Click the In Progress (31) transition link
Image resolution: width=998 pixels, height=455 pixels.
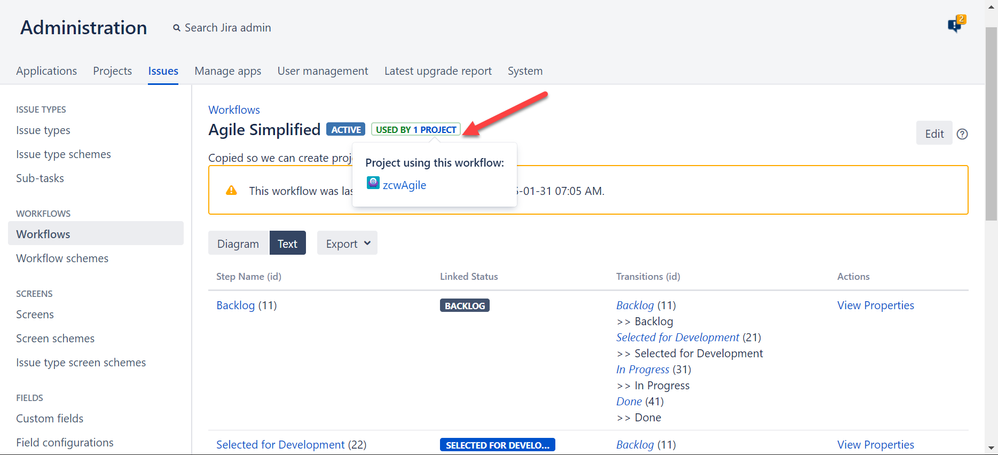coord(643,370)
